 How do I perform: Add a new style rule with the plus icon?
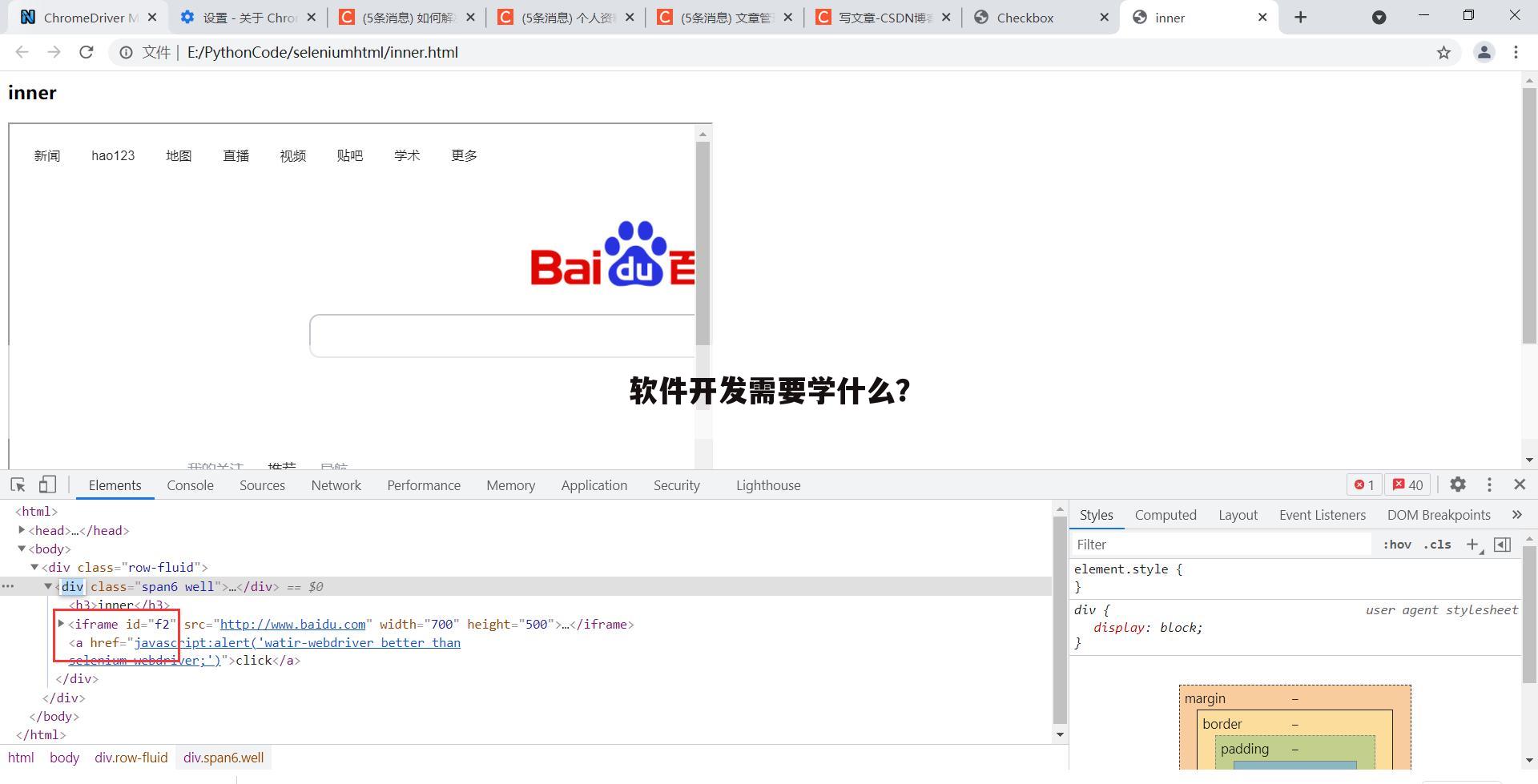(x=1472, y=545)
